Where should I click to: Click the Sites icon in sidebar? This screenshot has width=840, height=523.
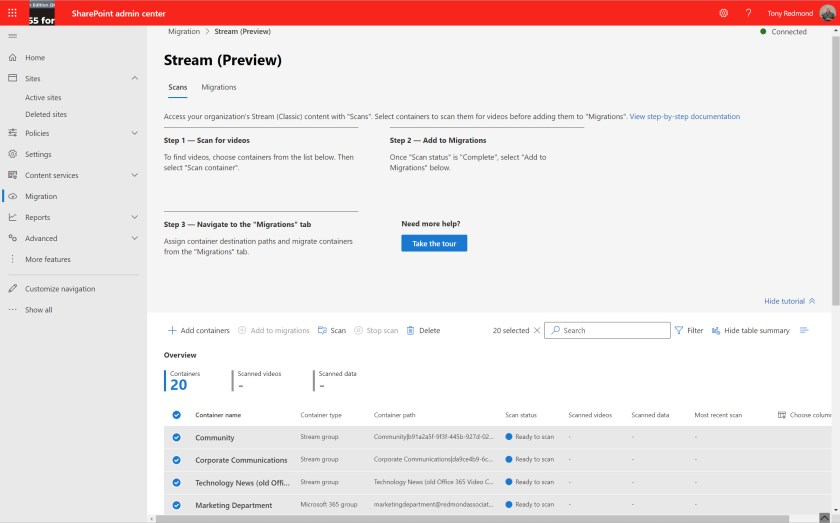(13, 78)
